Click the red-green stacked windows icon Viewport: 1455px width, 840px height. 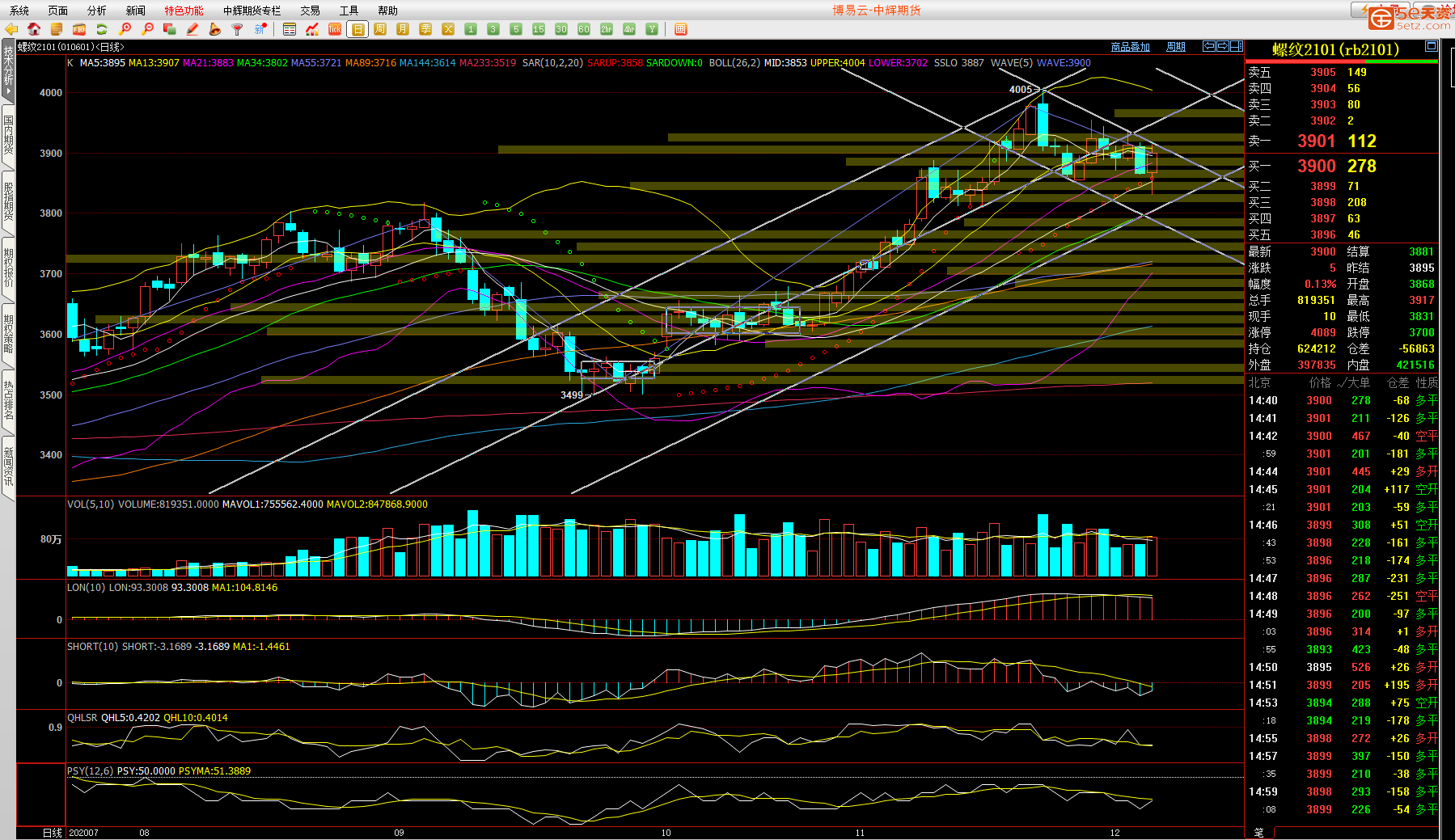170,29
